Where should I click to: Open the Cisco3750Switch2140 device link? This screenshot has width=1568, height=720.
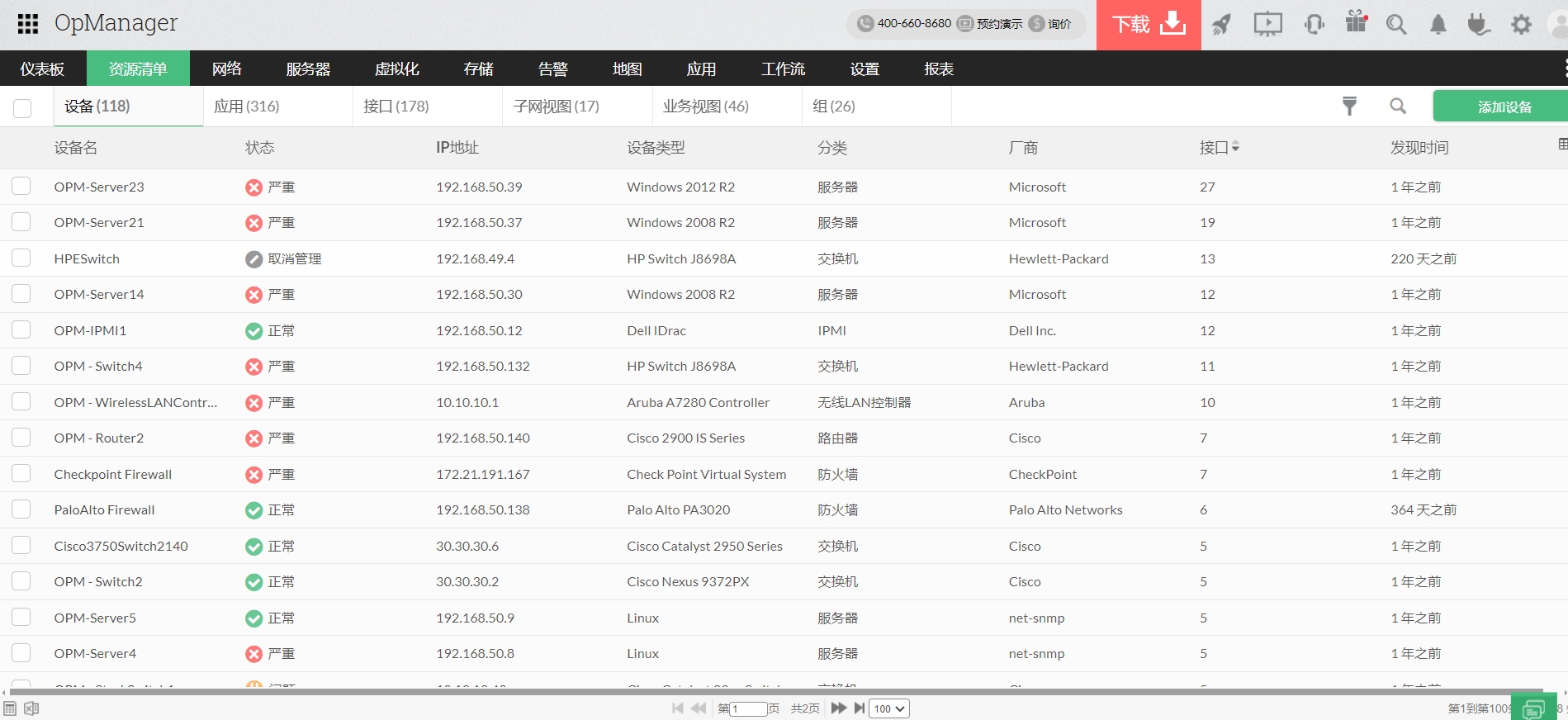coord(121,546)
